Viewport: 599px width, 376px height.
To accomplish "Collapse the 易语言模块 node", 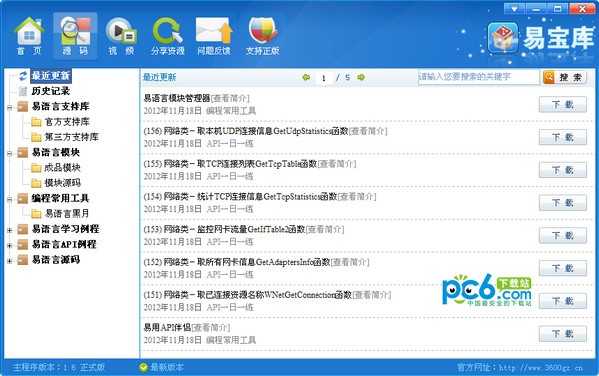I will point(10,154).
